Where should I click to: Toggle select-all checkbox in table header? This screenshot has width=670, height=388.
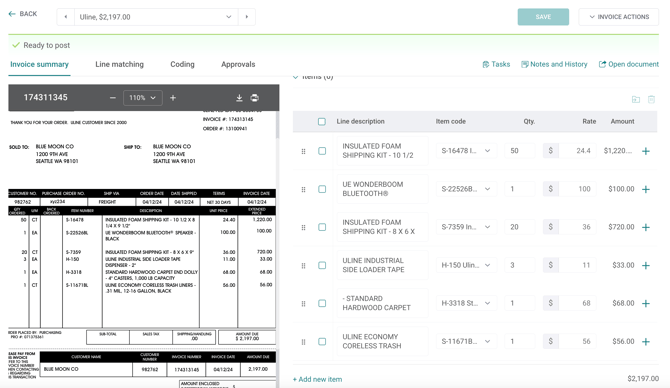(322, 122)
